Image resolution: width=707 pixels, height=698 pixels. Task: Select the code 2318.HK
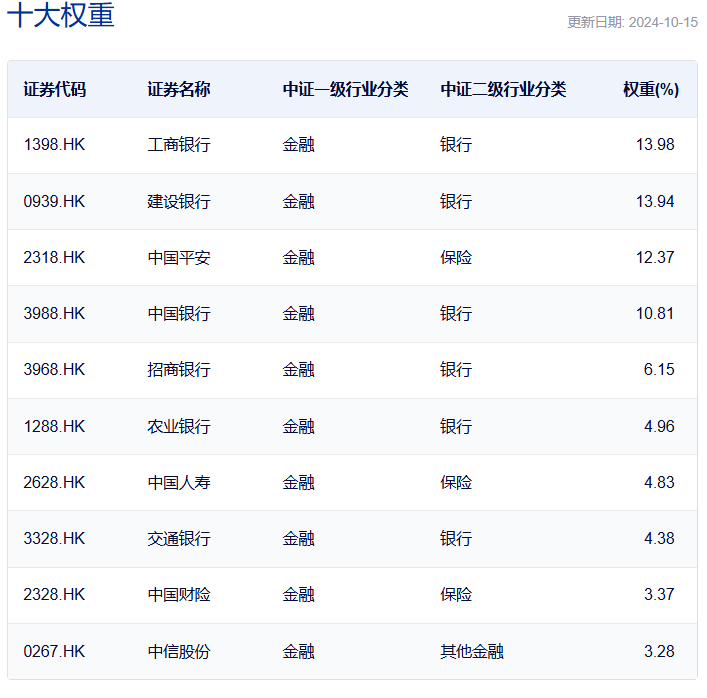point(54,257)
